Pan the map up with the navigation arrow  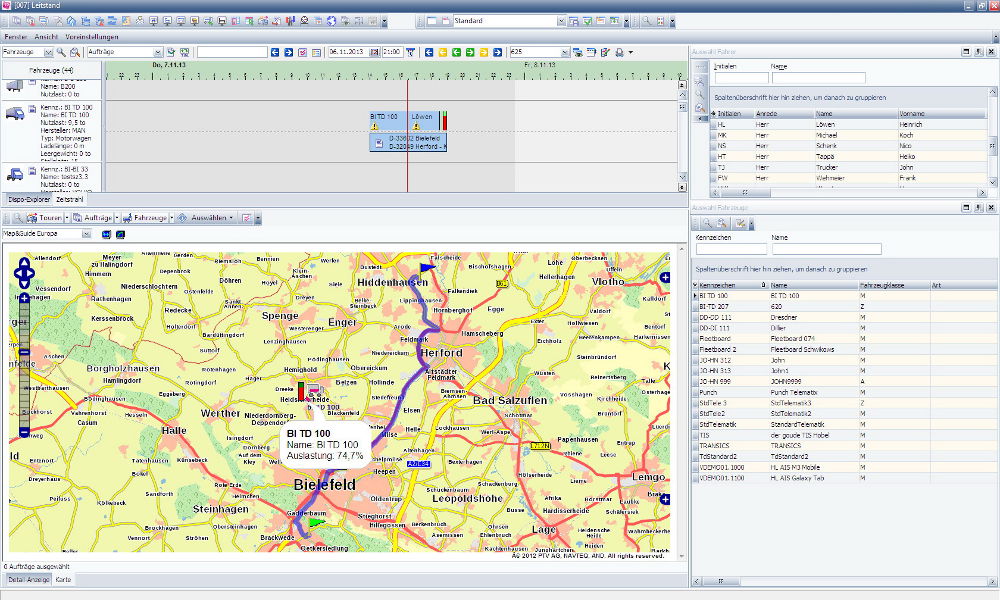tap(24, 261)
